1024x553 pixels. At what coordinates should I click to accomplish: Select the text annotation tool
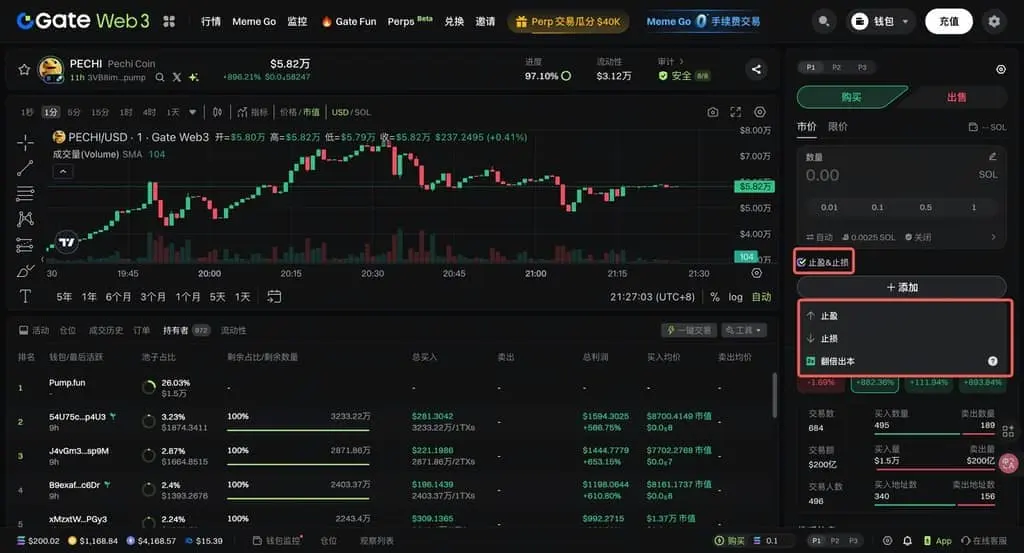point(25,296)
